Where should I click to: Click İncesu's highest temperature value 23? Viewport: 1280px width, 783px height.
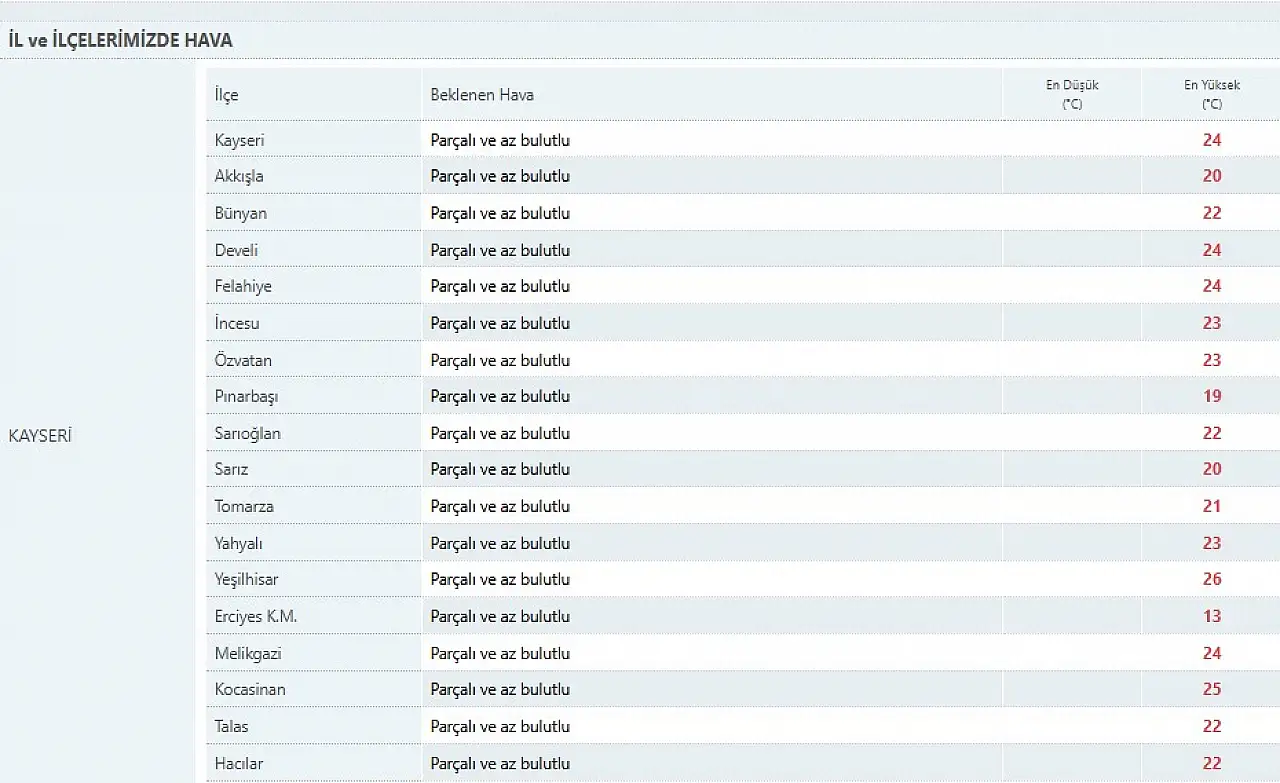[1212, 323]
